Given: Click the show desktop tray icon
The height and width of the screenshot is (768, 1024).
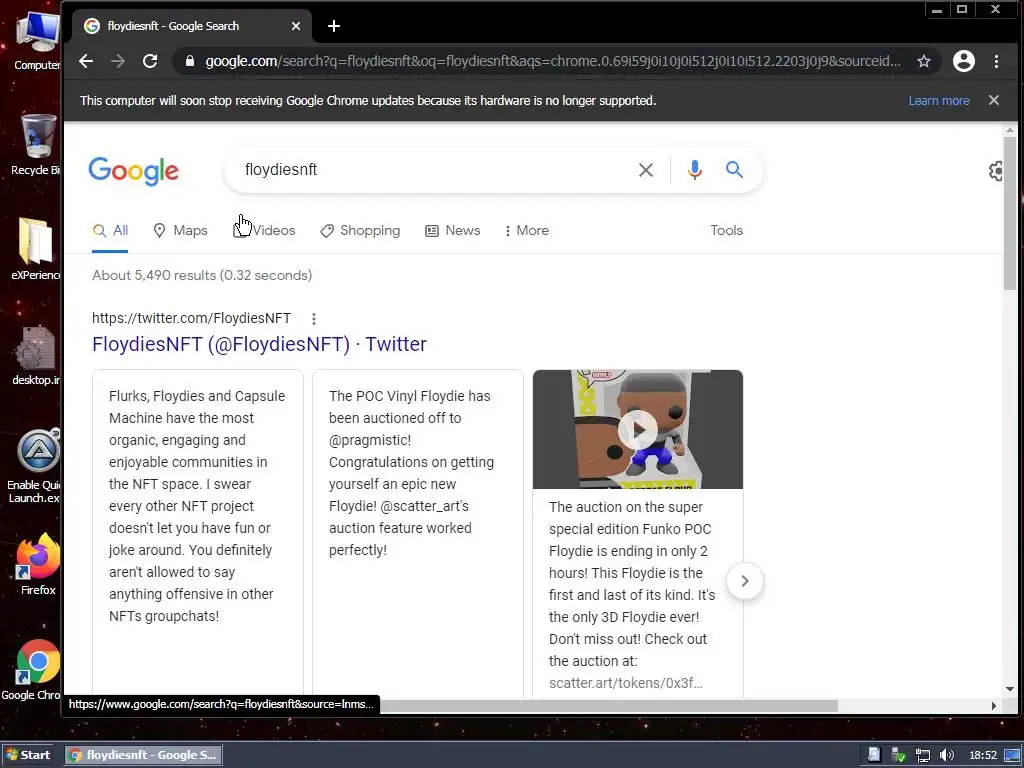Looking at the screenshot, I should click(1012, 756).
